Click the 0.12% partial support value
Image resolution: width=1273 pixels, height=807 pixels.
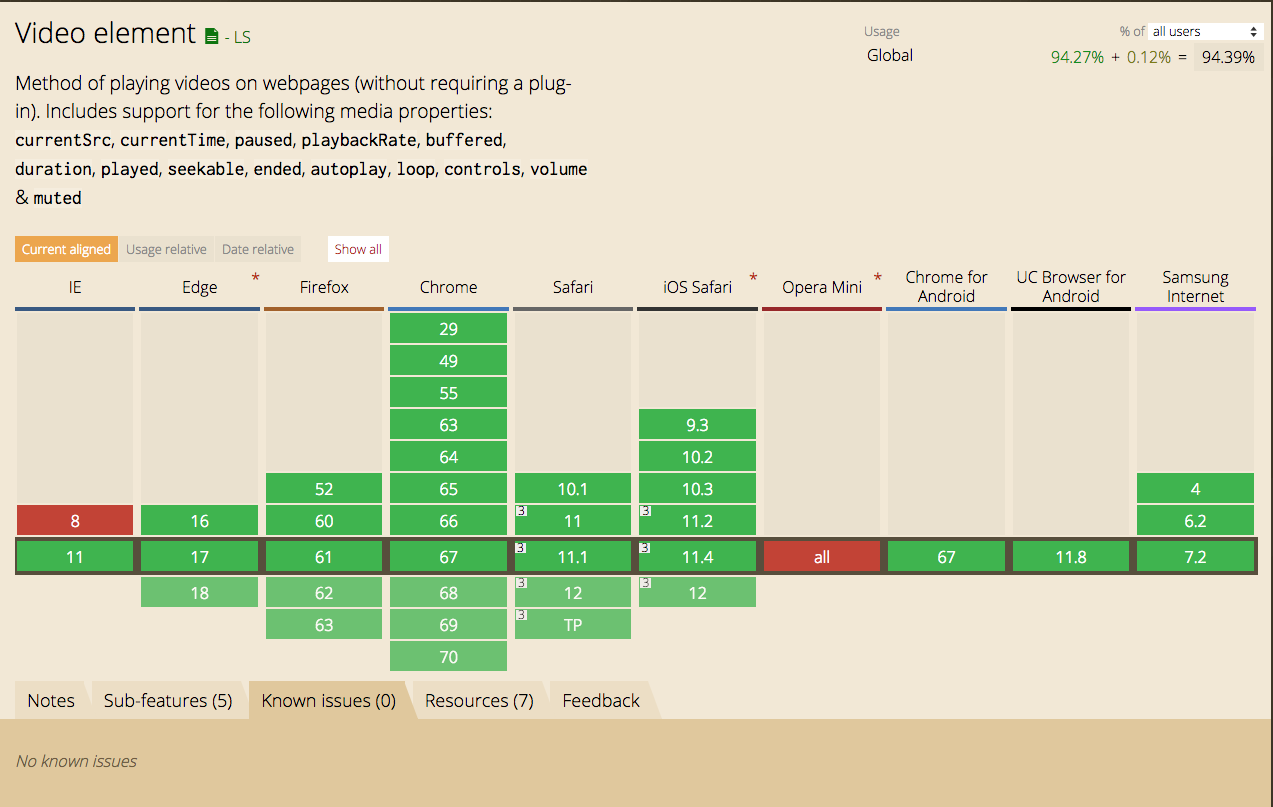pyautogui.click(x=1149, y=57)
